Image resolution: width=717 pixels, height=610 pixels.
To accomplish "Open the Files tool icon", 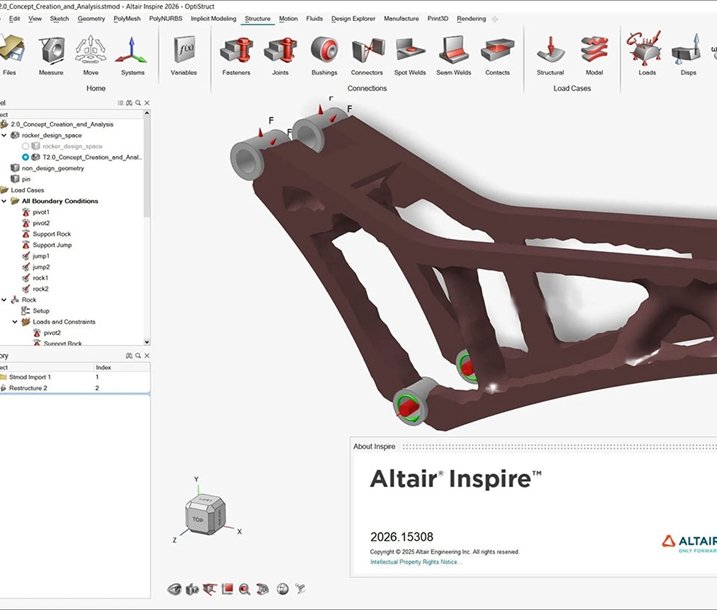I will tap(10, 50).
